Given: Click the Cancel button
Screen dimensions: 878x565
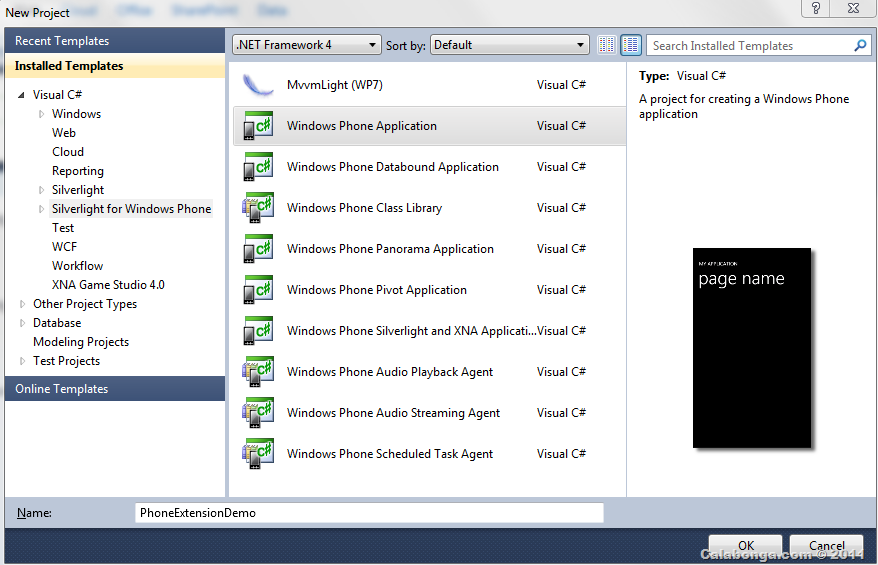Looking at the screenshot, I should 826,546.
